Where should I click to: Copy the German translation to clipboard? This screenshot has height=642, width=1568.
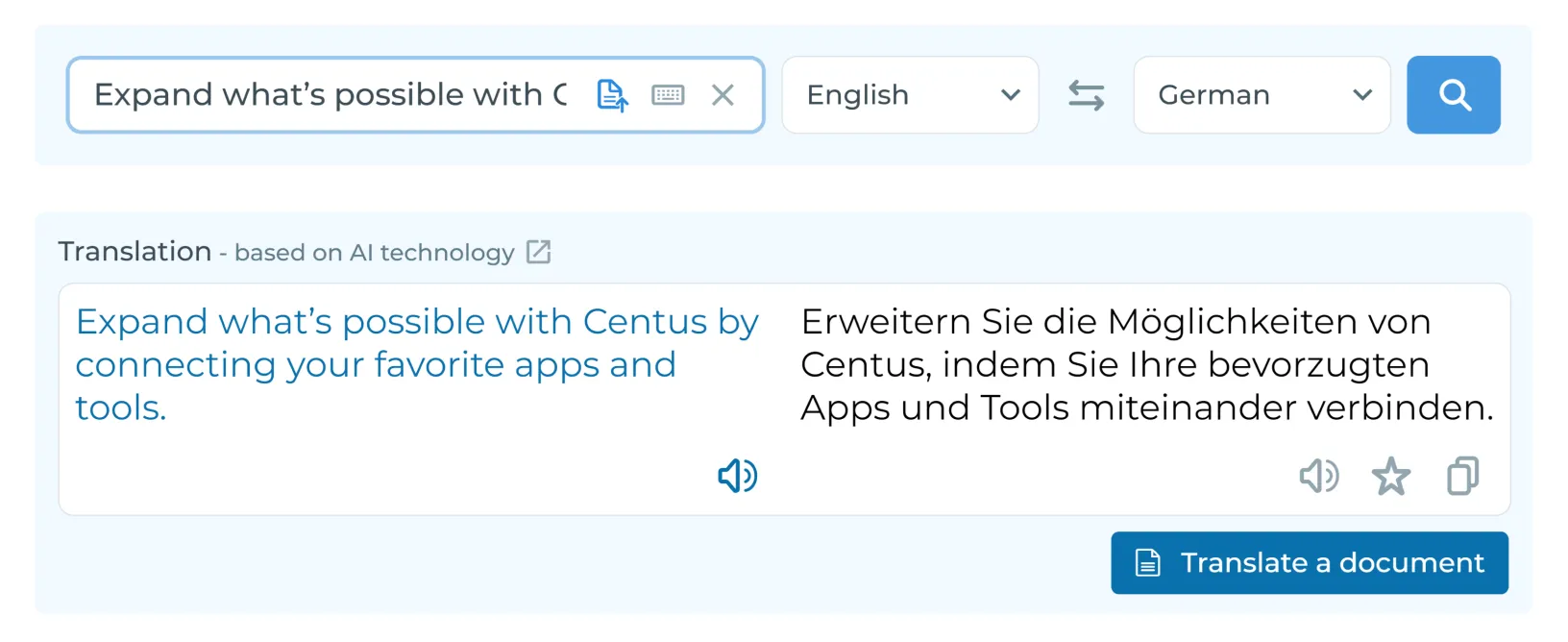[1462, 476]
